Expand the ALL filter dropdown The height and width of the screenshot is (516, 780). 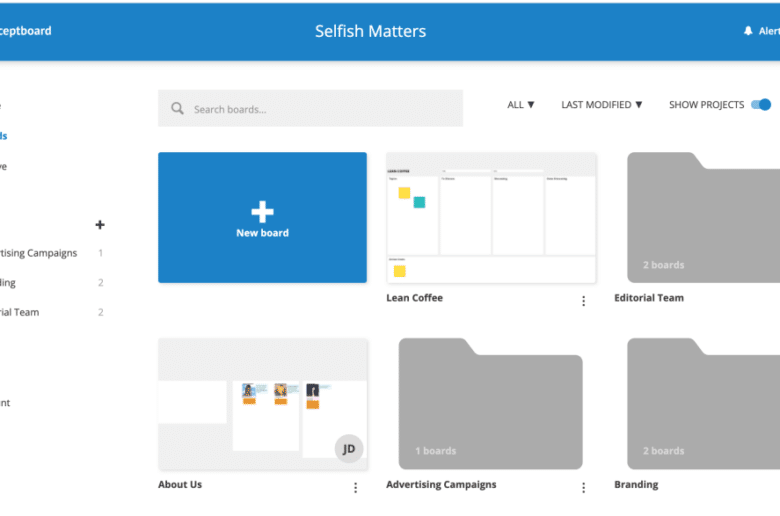(521, 105)
